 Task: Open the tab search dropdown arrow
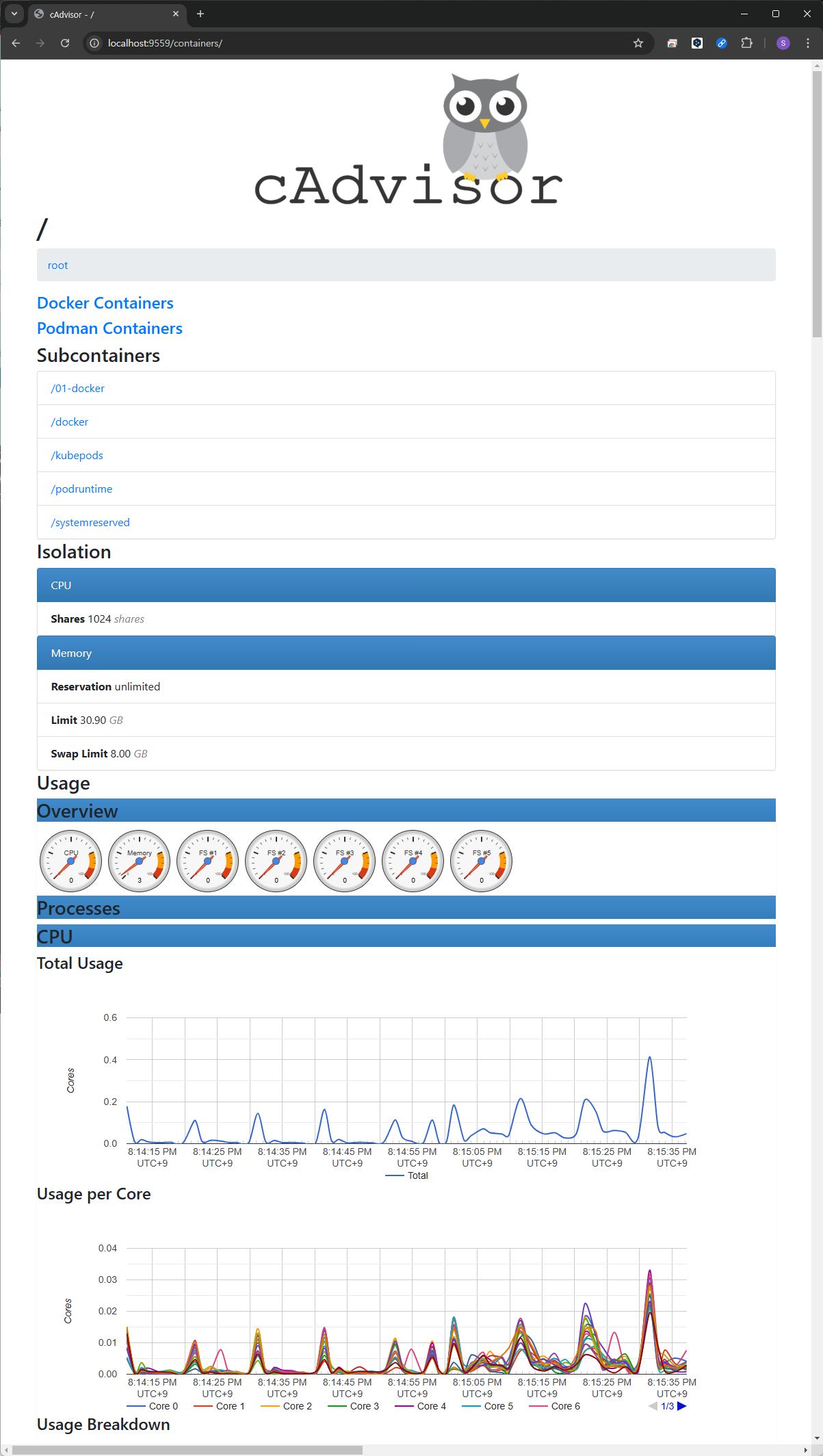(14, 14)
